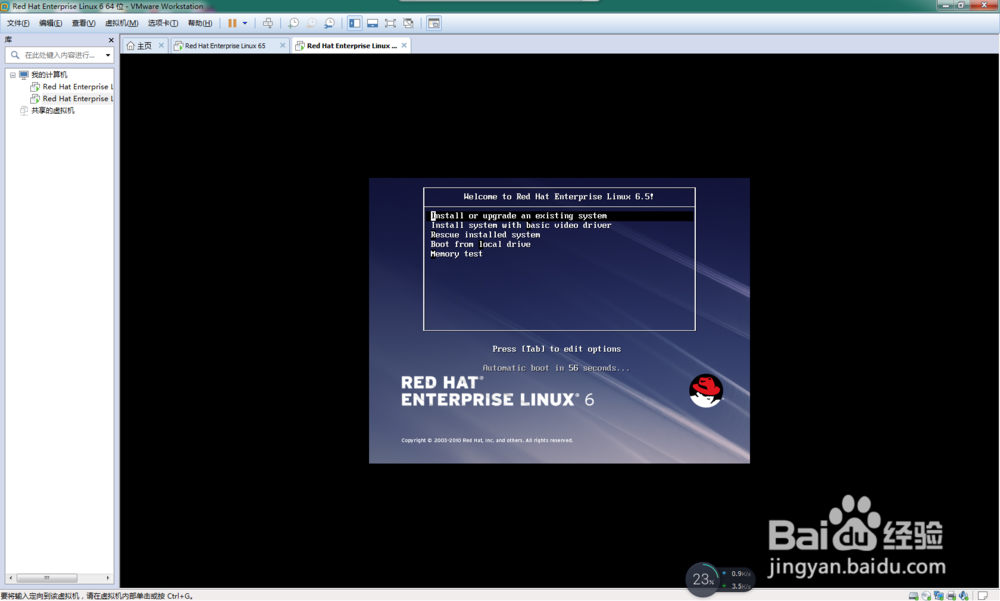Image resolution: width=1000 pixels, height=601 pixels.
Task: Open the power options dropdown arrow
Action: 245,23
